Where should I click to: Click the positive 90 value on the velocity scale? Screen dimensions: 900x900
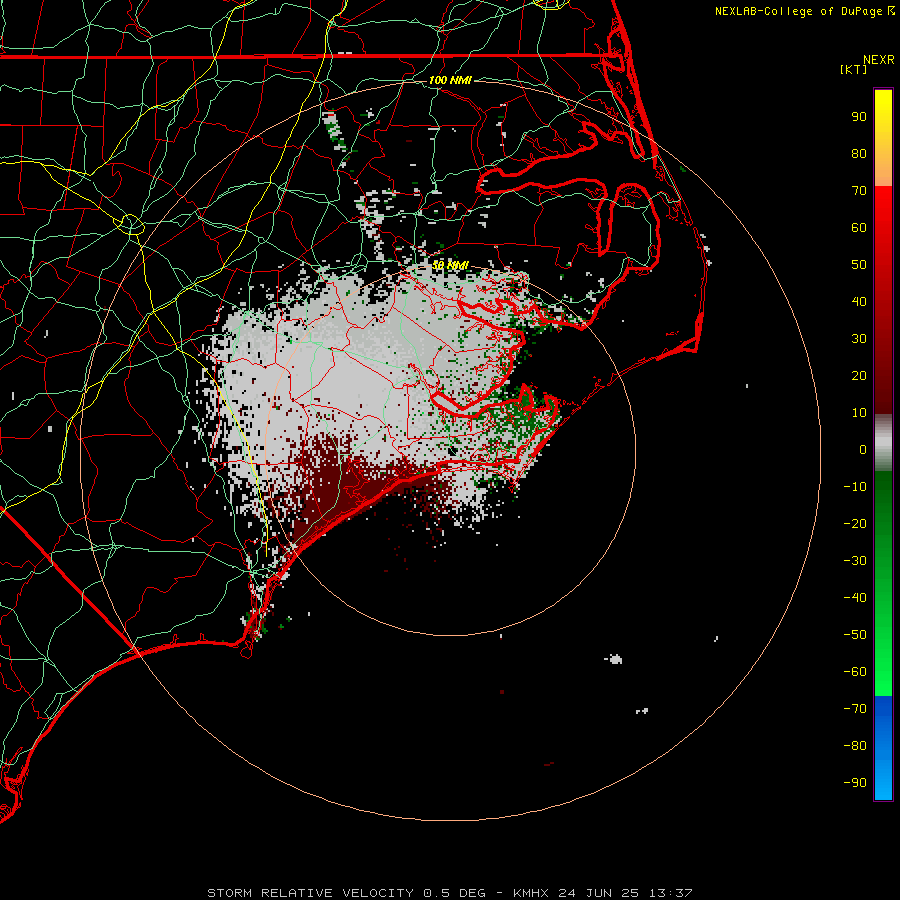(859, 117)
